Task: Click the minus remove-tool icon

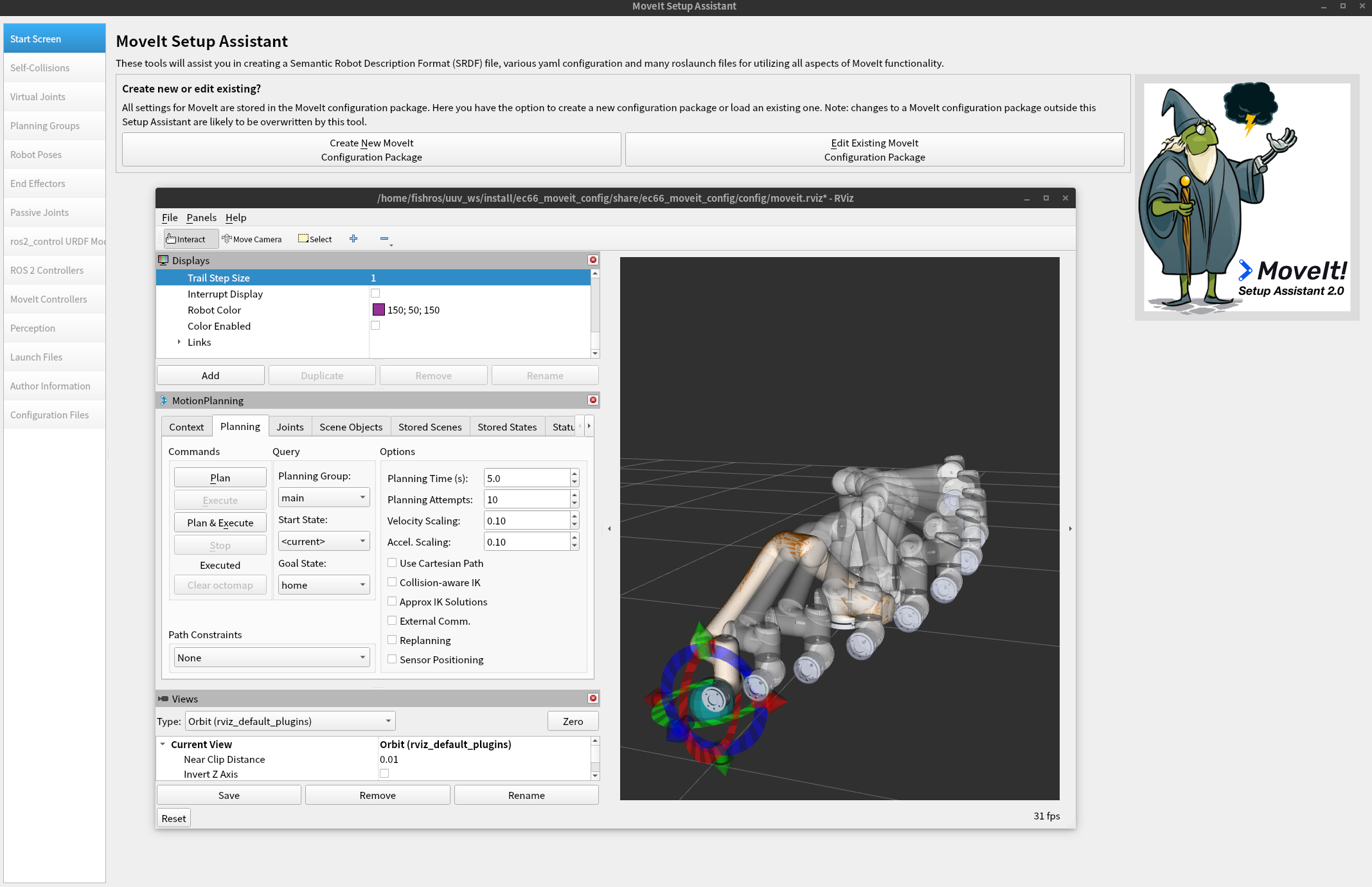Action: point(384,238)
